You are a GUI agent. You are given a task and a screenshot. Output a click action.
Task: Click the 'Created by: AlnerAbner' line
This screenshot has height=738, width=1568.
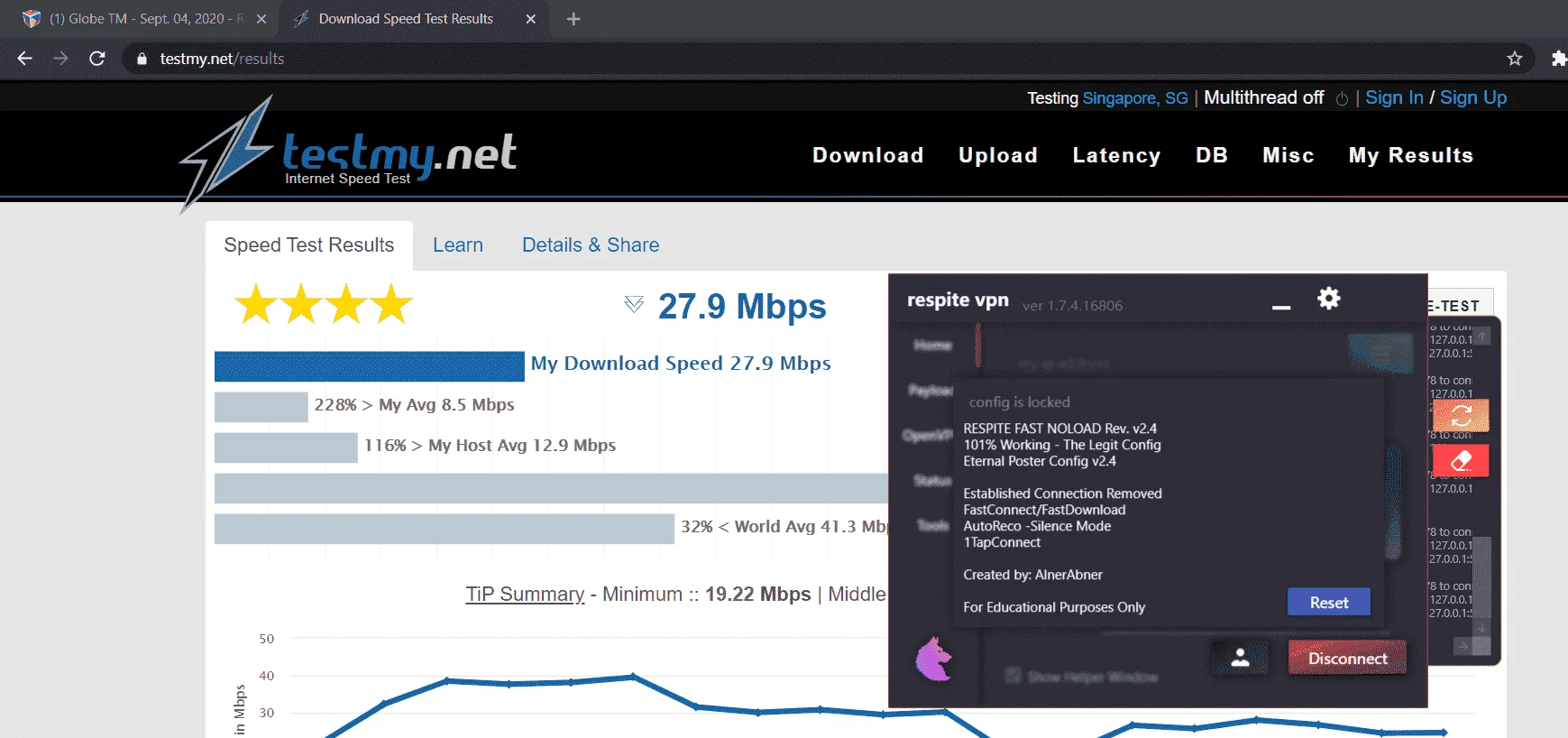pyautogui.click(x=1032, y=575)
